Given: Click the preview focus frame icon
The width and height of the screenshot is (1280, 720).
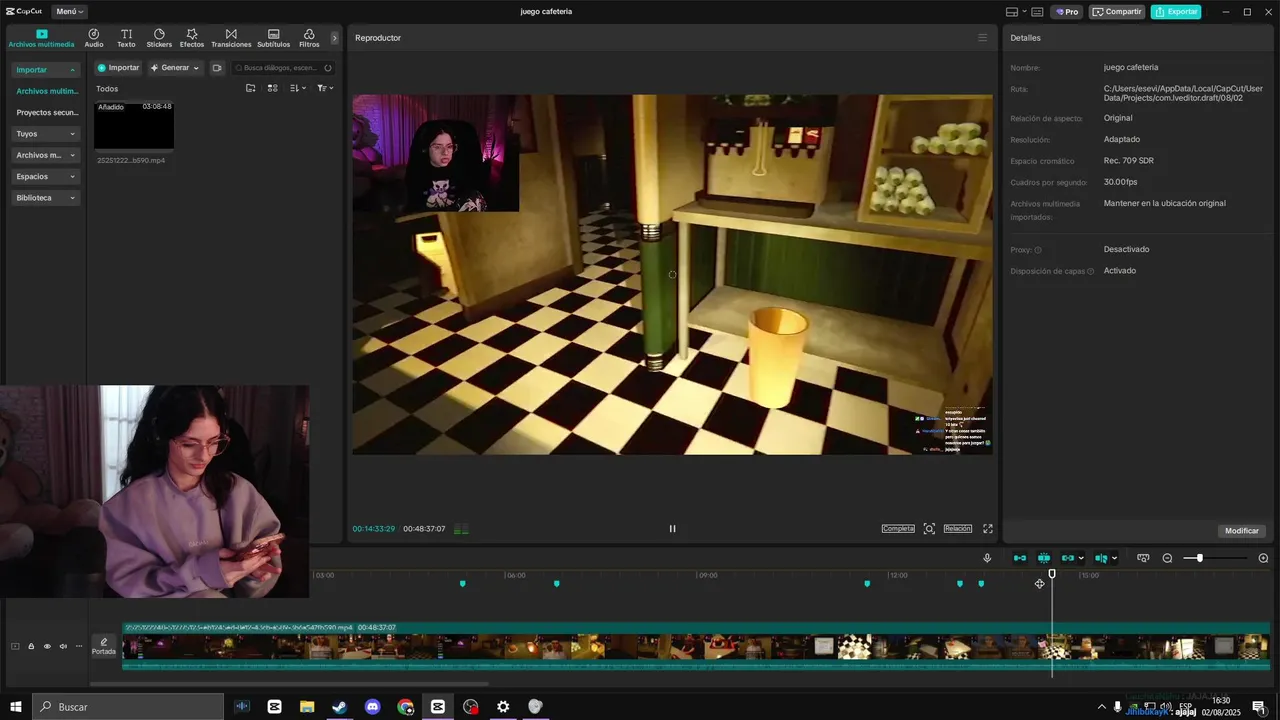Looking at the screenshot, I should (929, 529).
